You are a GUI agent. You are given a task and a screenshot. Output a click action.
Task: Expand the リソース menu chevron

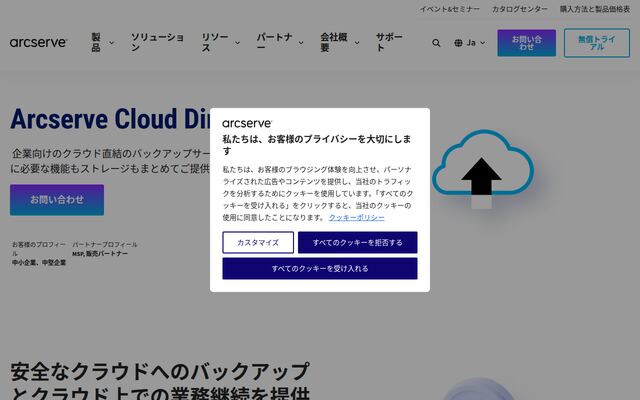237,42
